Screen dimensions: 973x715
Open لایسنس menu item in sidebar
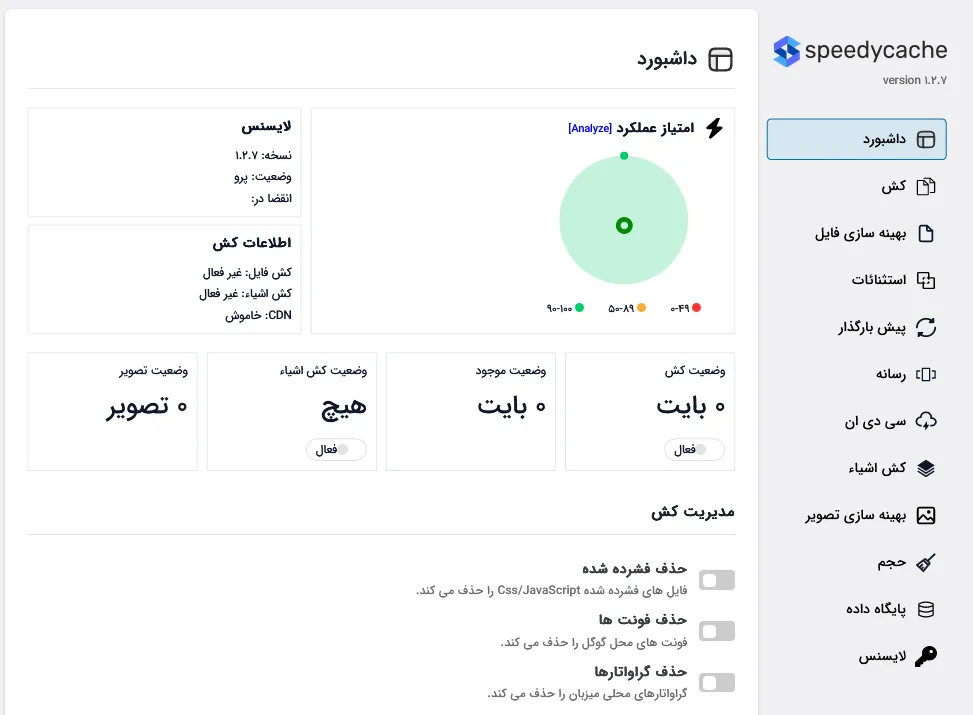856,656
